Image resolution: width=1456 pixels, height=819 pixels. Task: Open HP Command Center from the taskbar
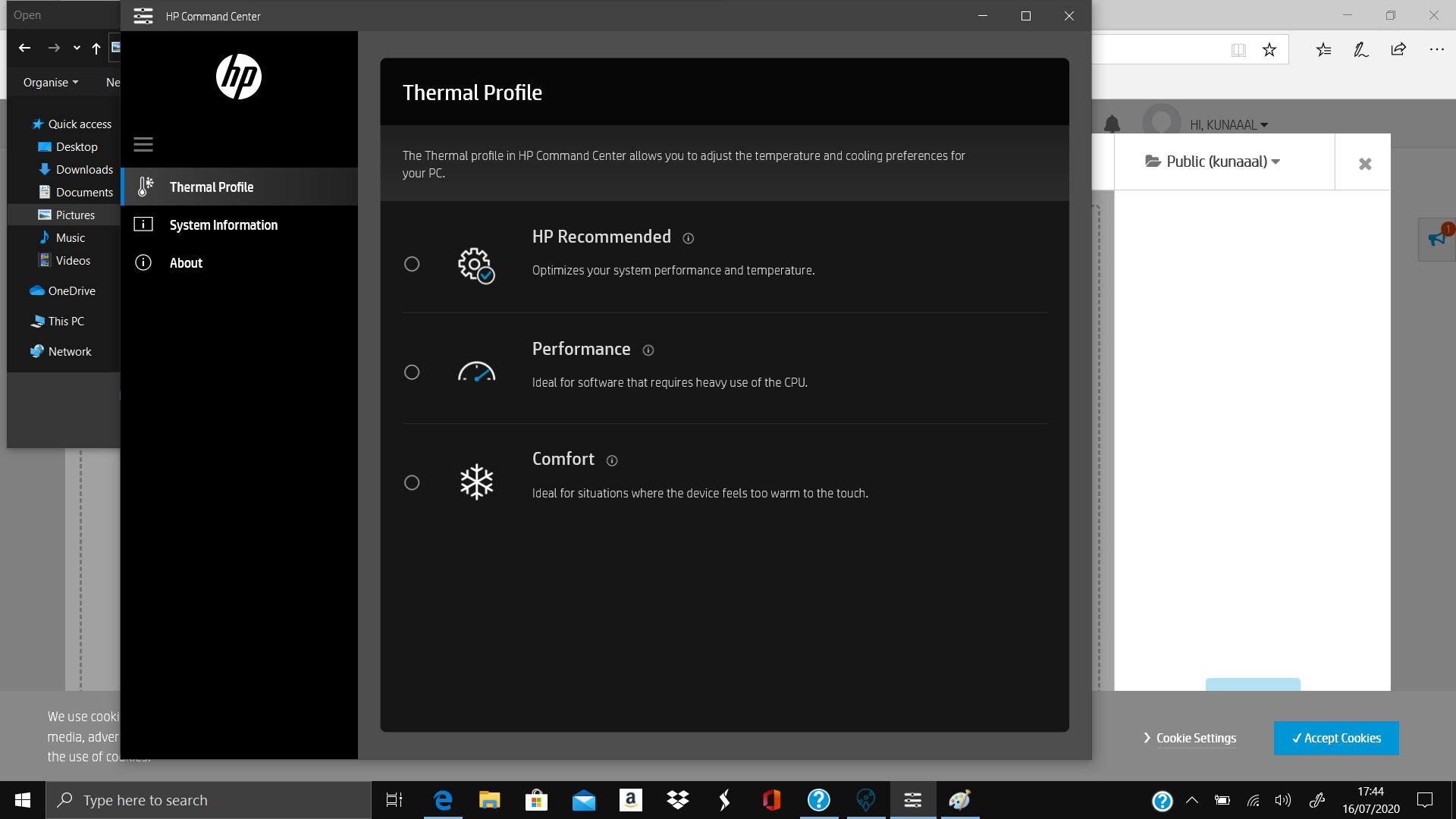coord(912,800)
